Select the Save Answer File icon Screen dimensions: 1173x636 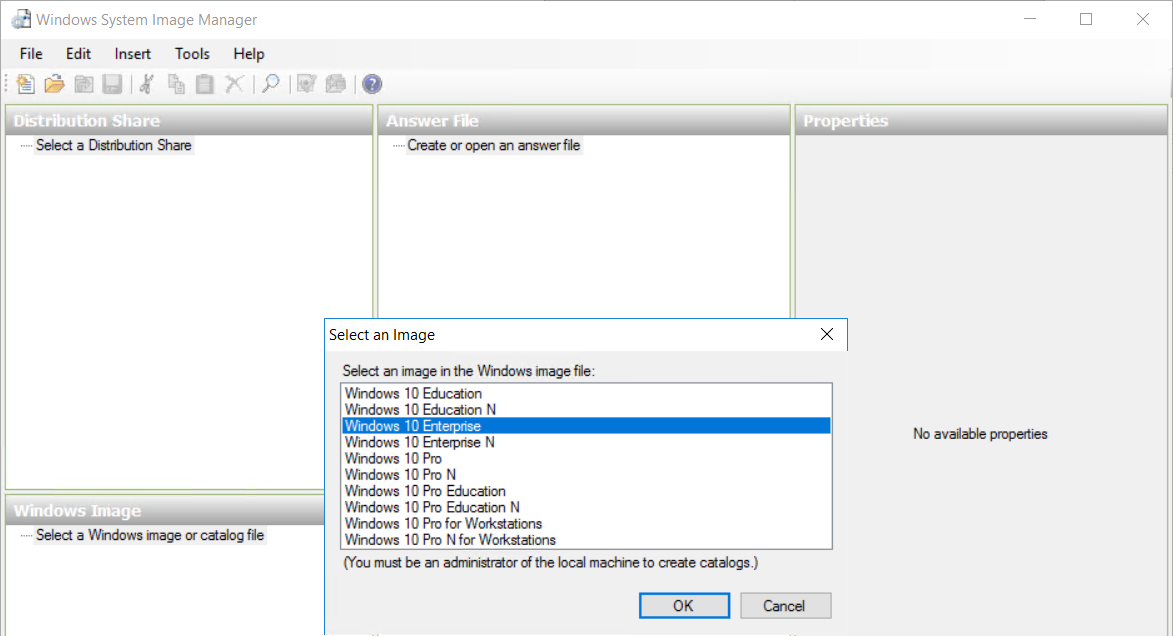click(112, 84)
